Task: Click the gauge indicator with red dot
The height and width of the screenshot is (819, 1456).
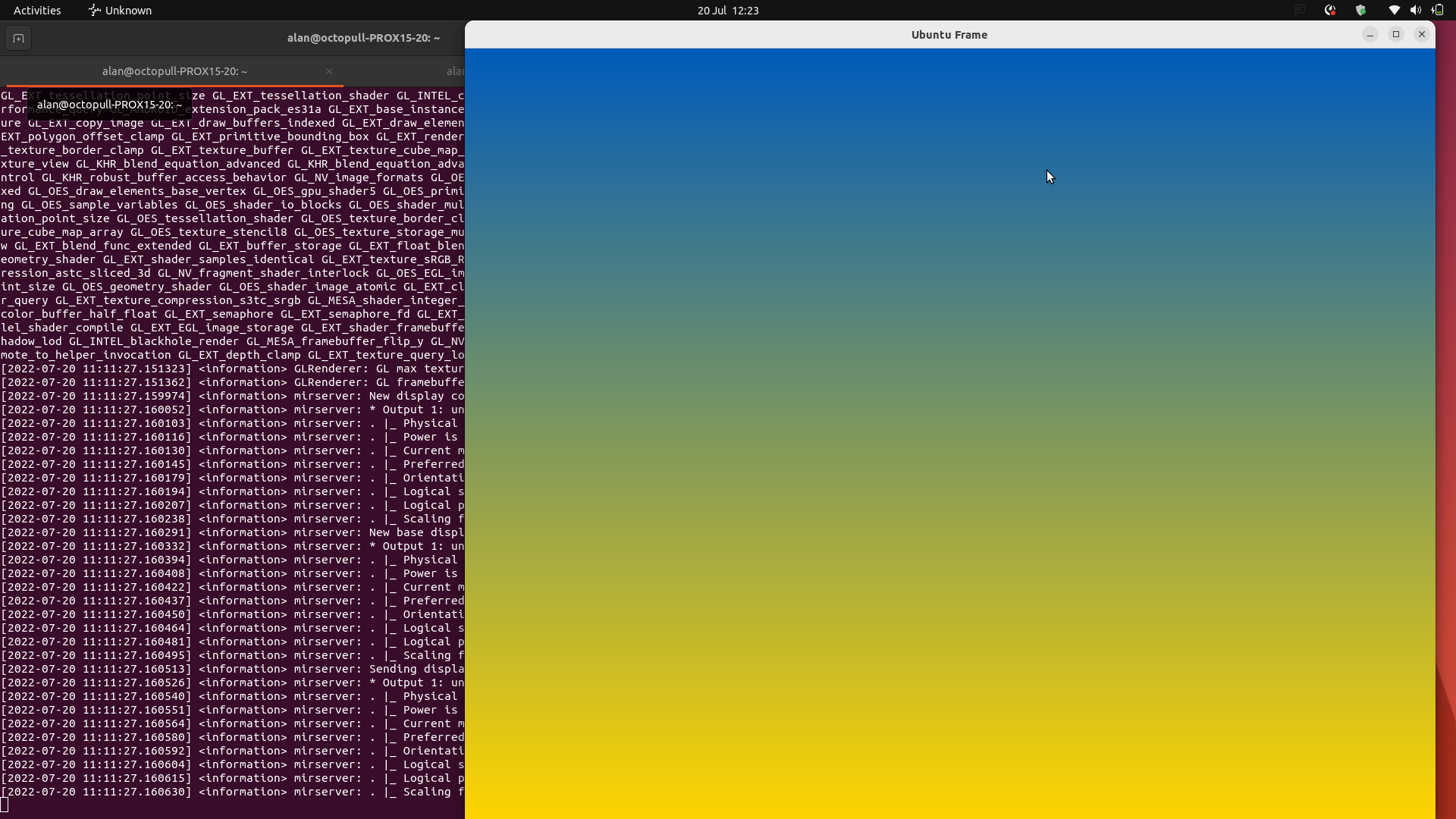Action: (1330, 11)
